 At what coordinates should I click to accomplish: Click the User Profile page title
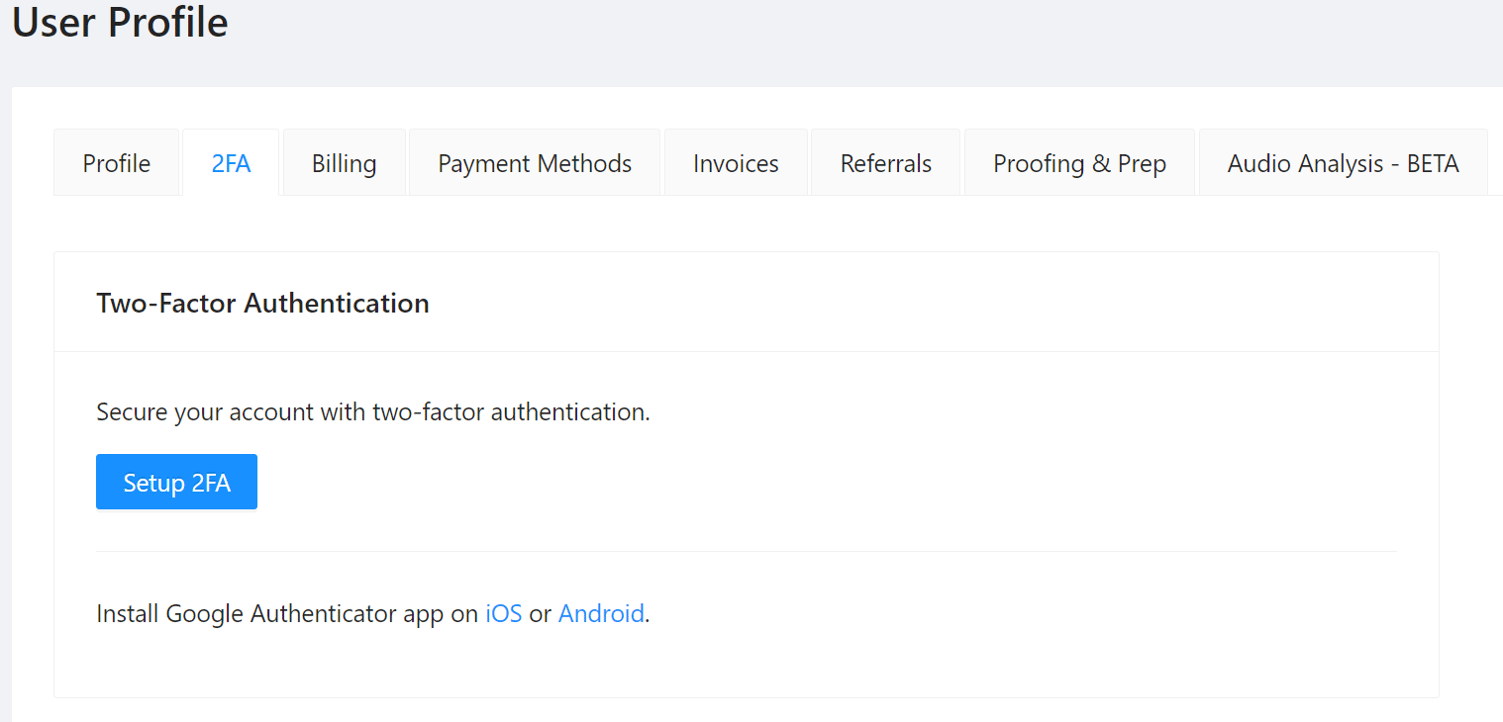118,23
